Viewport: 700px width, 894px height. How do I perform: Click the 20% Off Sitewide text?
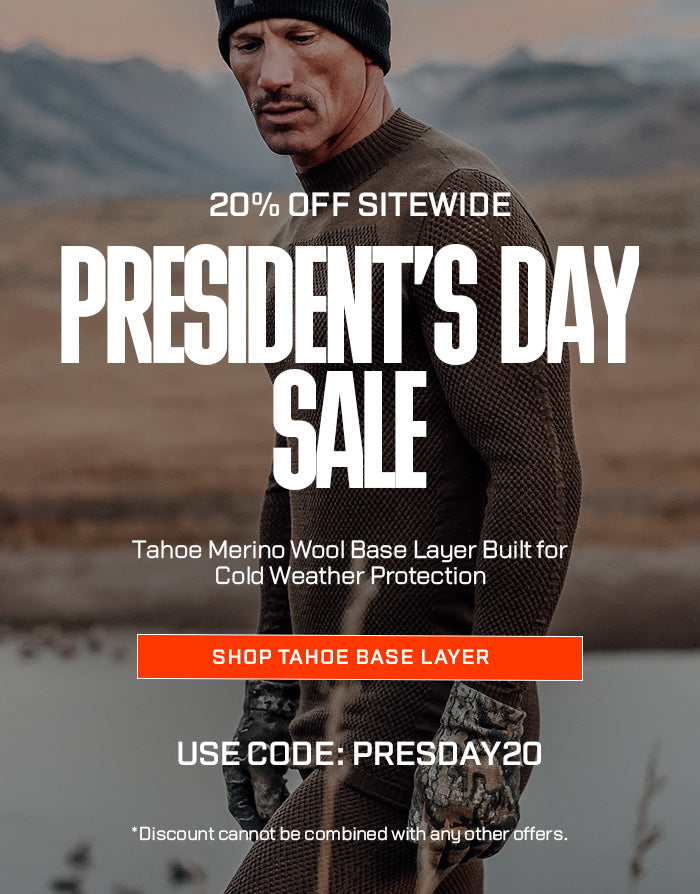(x=360, y=205)
